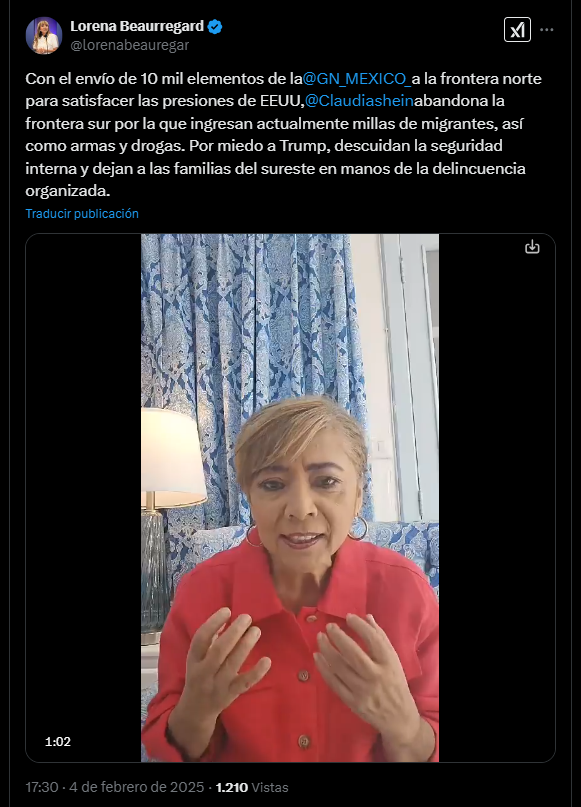The width and height of the screenshot is (581, 807).
Task: Open the @lorenabeauregar handle link
Action: (130, 45)
